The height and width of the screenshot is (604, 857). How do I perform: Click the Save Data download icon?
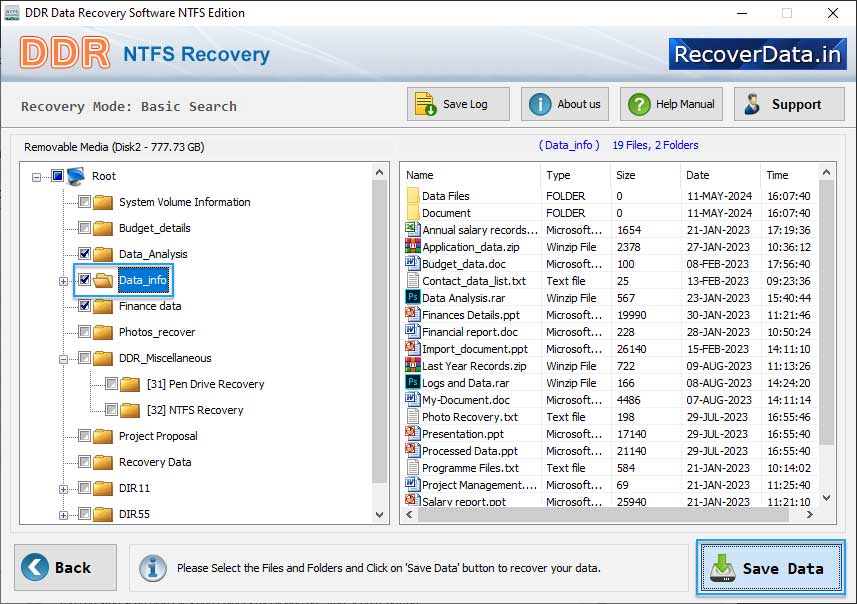coord(723,568)
